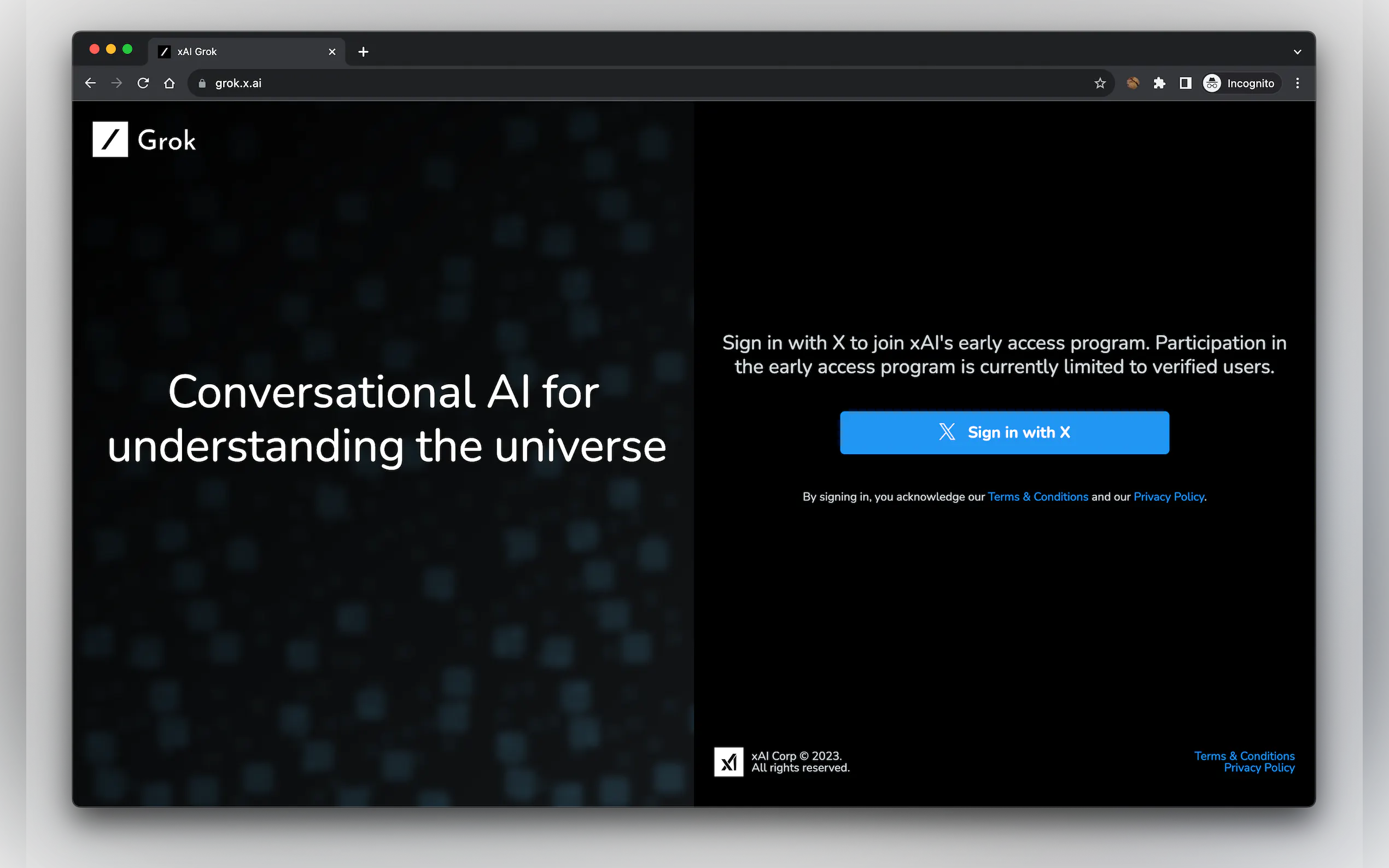Click the lock icon in the address bar
1389x868 pixels.
[x=202, y=83]
